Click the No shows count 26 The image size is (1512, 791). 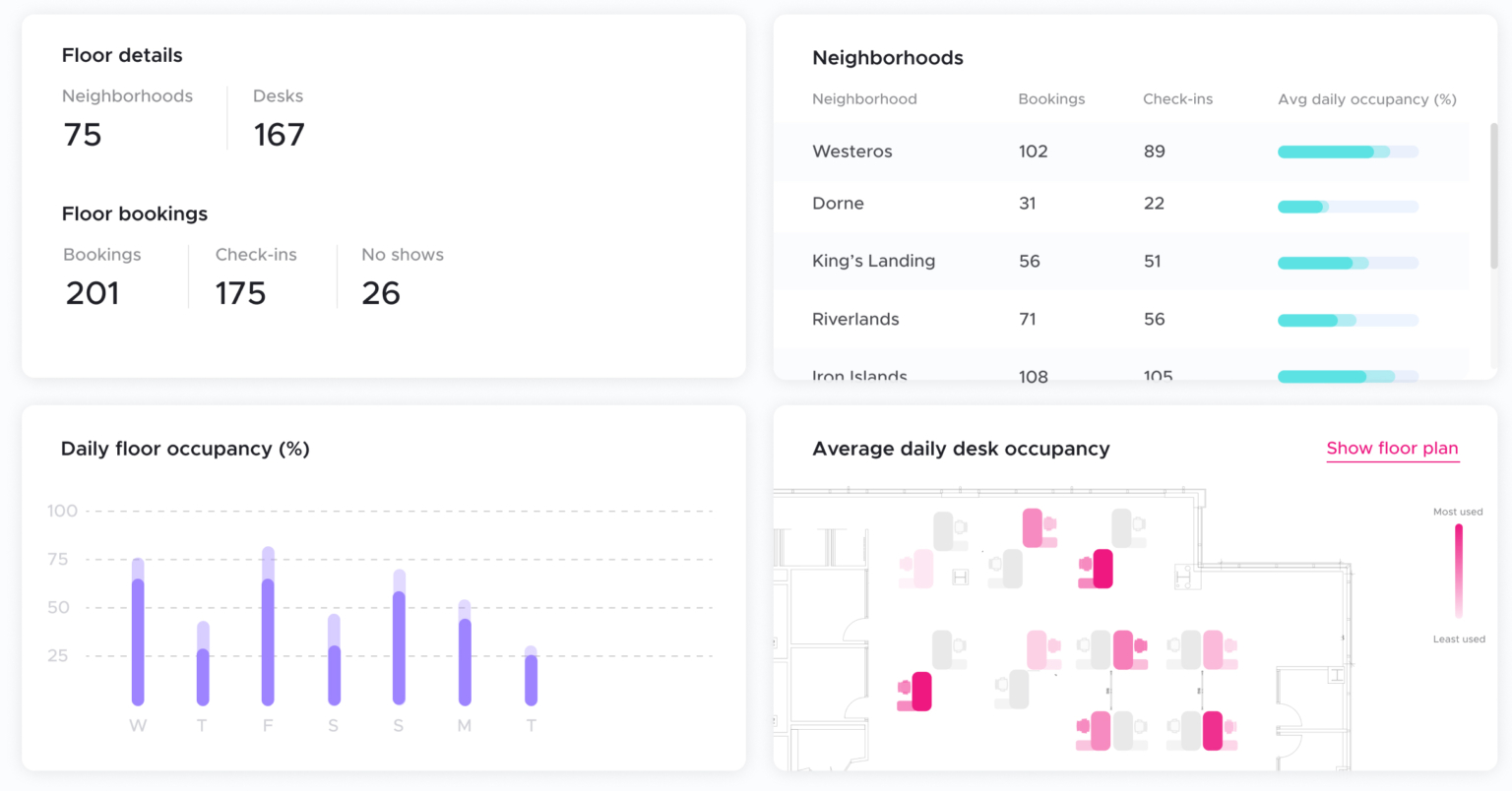381,293
